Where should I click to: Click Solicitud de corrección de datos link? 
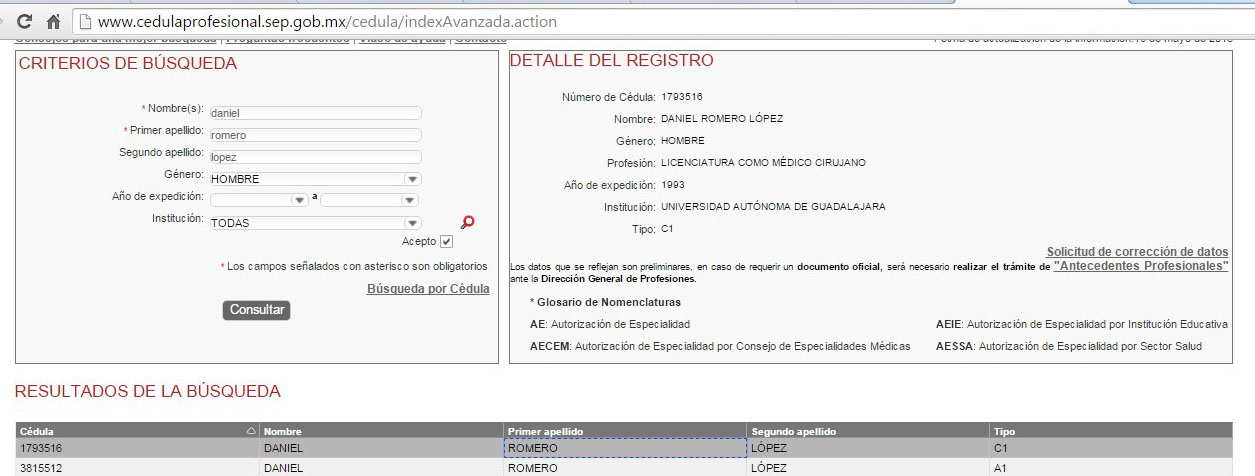(x=1137, y=252)
